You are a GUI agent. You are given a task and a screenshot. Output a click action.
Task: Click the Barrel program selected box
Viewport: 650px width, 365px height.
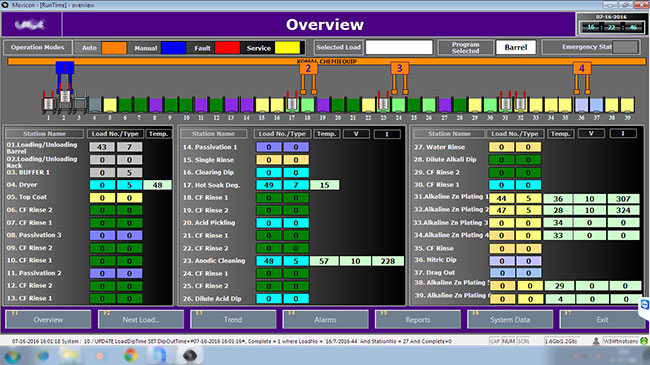click(516, 47)
